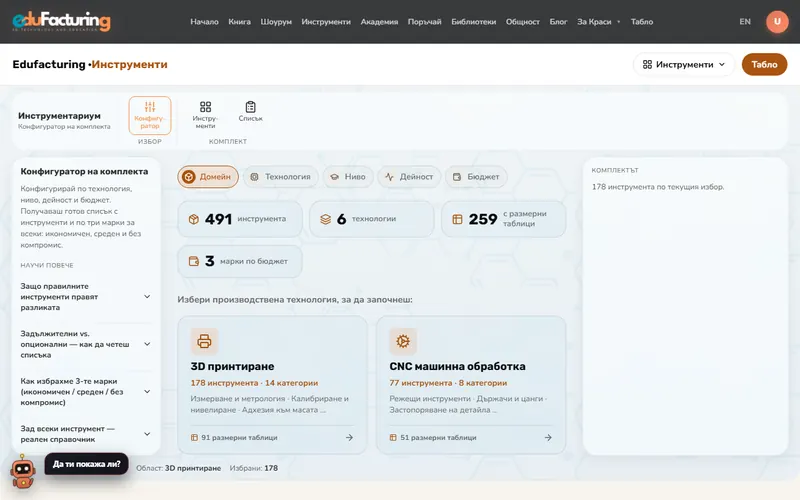This screenshot has height=500, width=800.
Task: Open Библиотеки in navigation
Action: (x=473, y=21)
